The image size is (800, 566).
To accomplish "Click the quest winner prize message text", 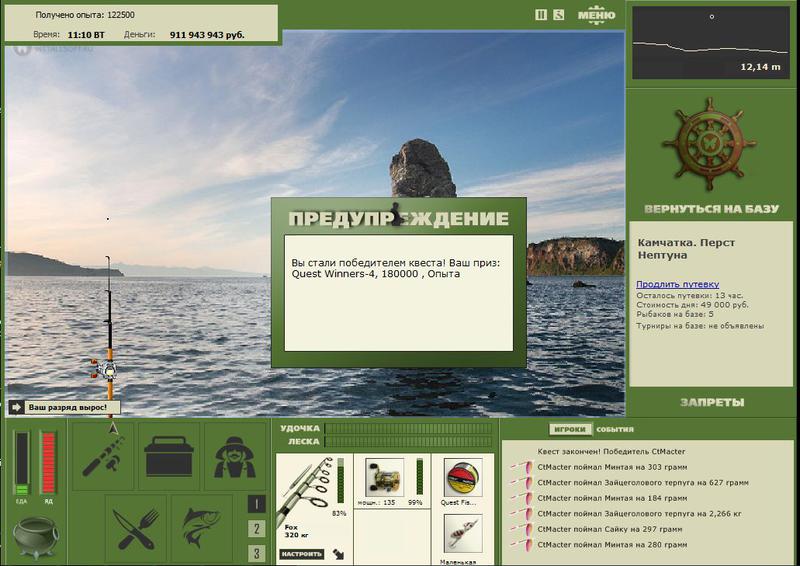I will point(395,268).
